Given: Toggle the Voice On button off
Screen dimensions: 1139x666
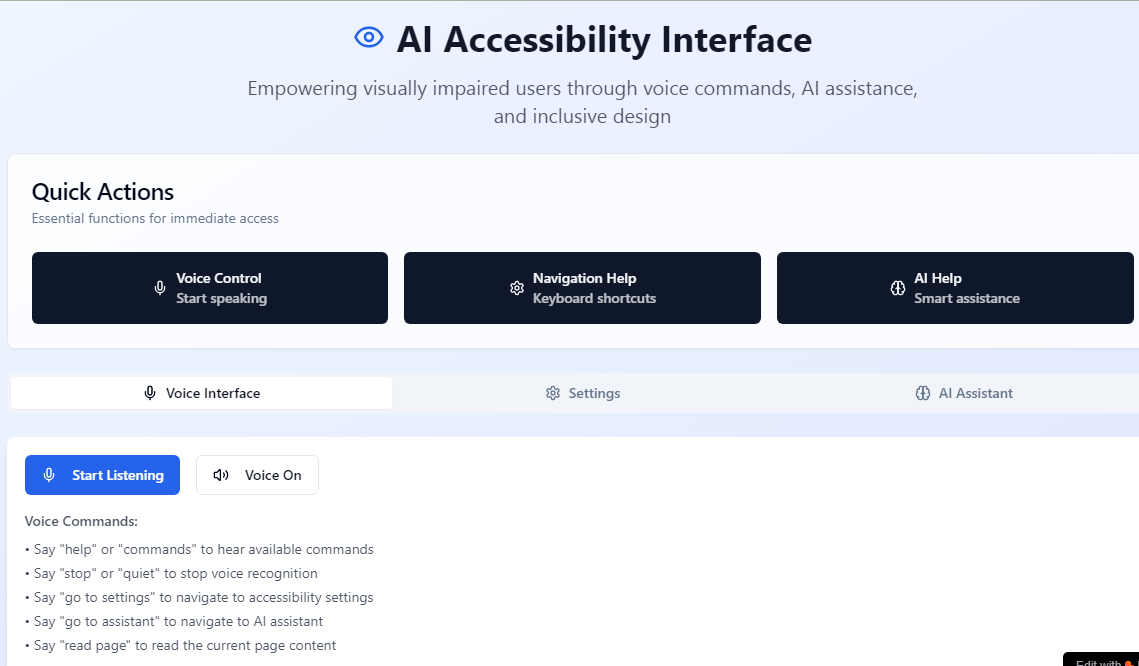Looking at the screenshot, I should [x=257, y=475].
